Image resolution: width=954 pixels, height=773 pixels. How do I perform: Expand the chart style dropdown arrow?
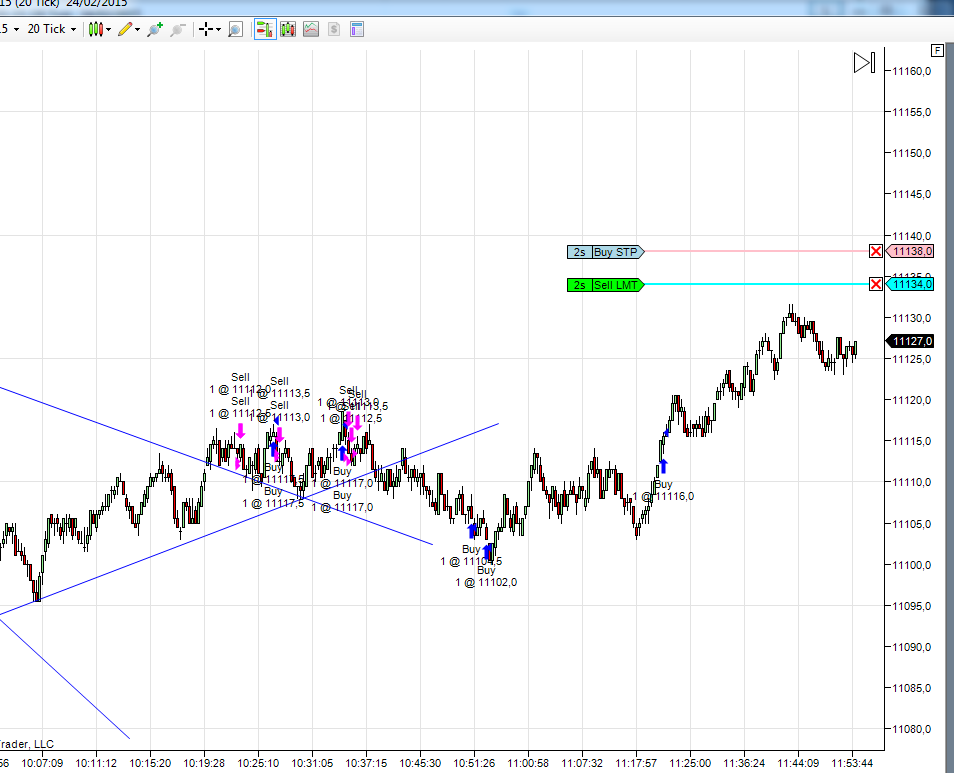click(x=109, y=29)
